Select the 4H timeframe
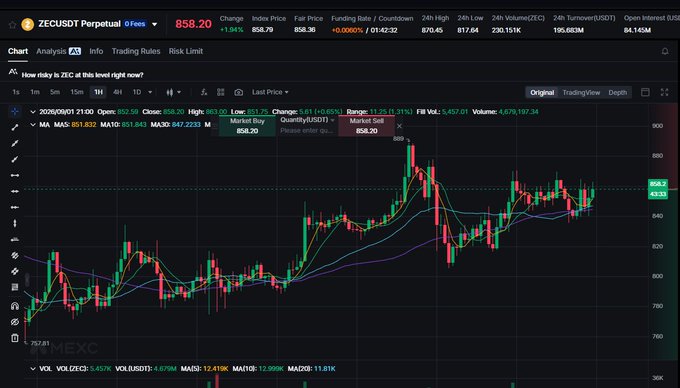The width and height of the screenshot is (680, 388). tap(117, 92)
